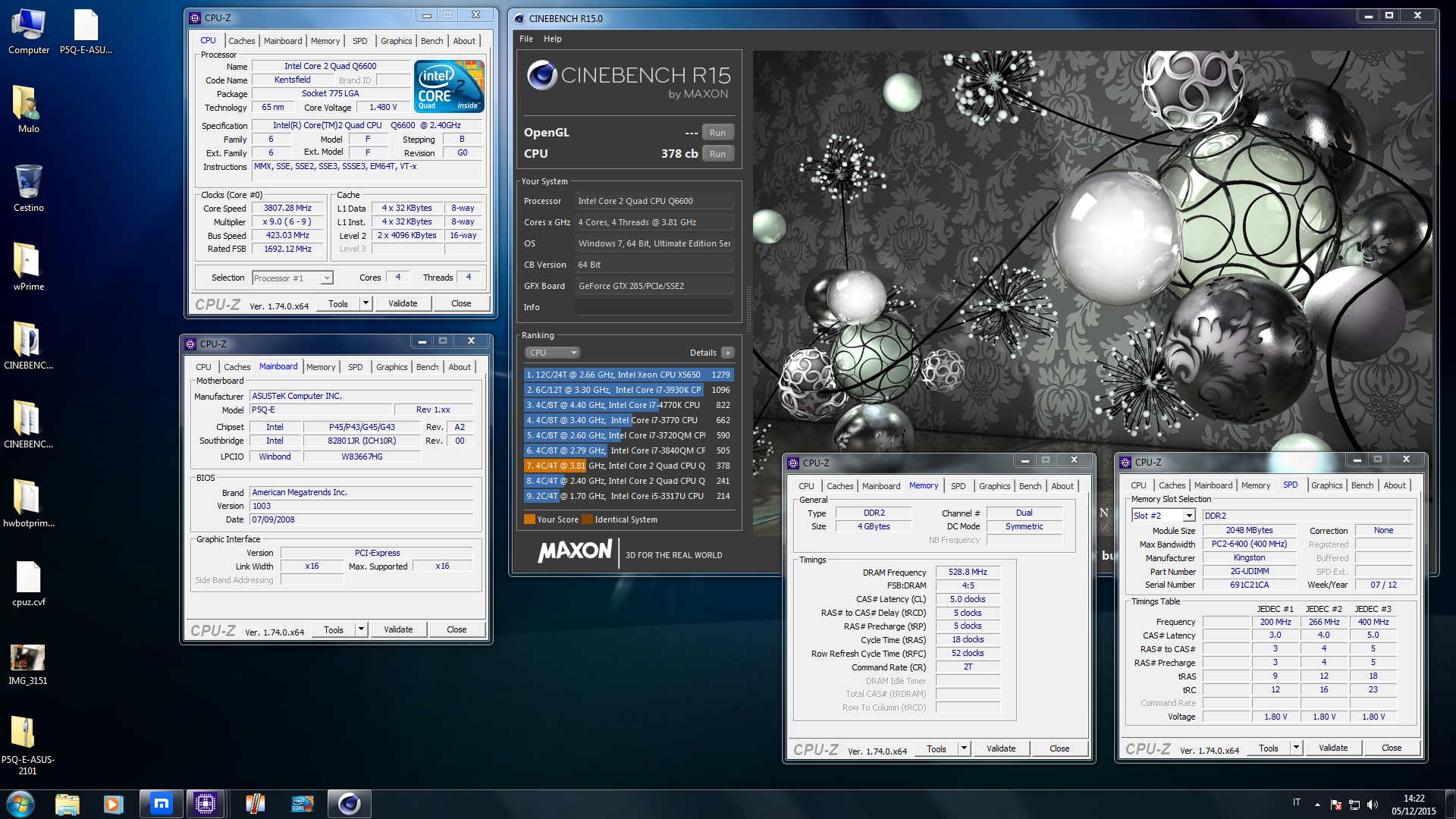
Task: Click the Core Speed value 3807.28 MHz
Action: point(287,208)
